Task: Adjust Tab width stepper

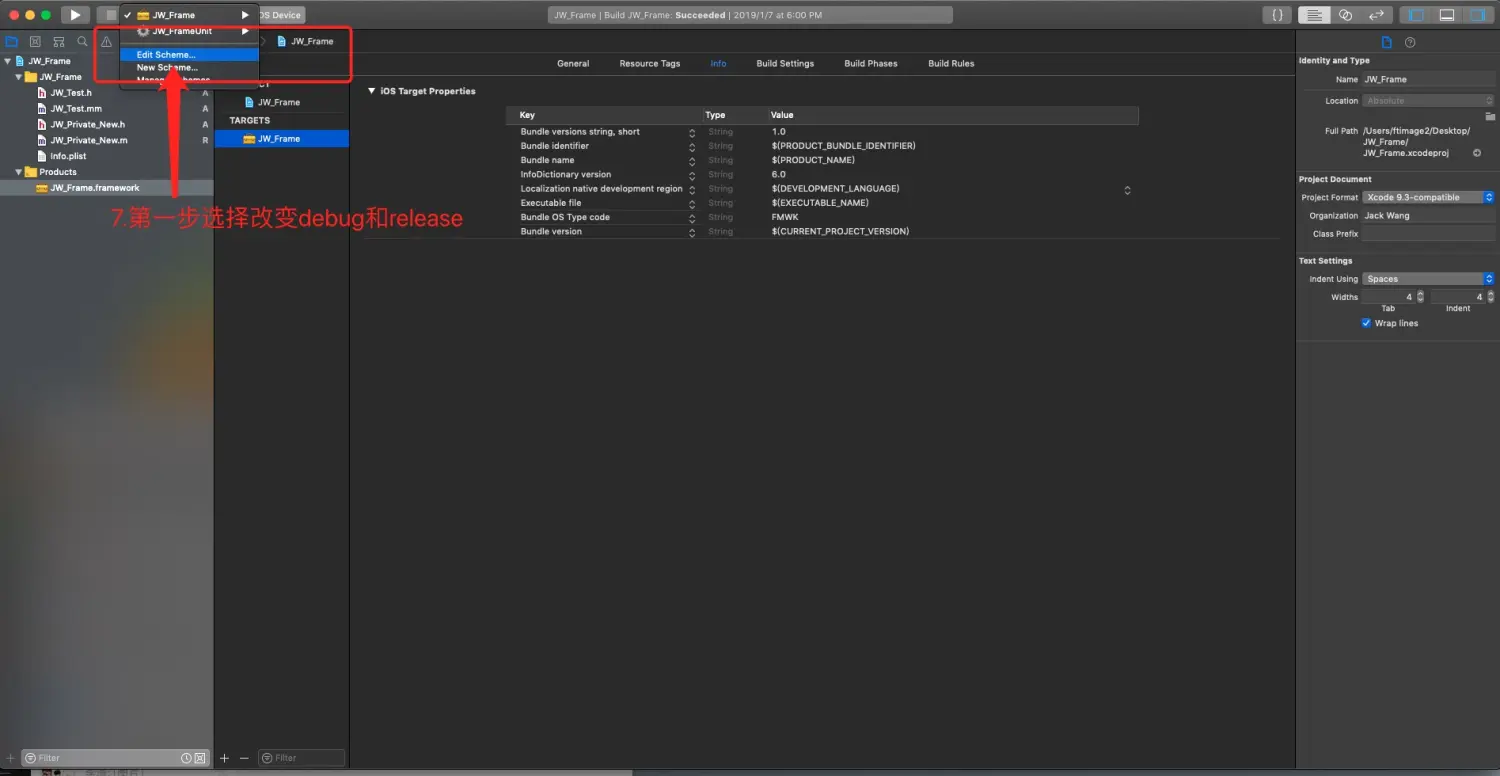Action: point(1420,297)
